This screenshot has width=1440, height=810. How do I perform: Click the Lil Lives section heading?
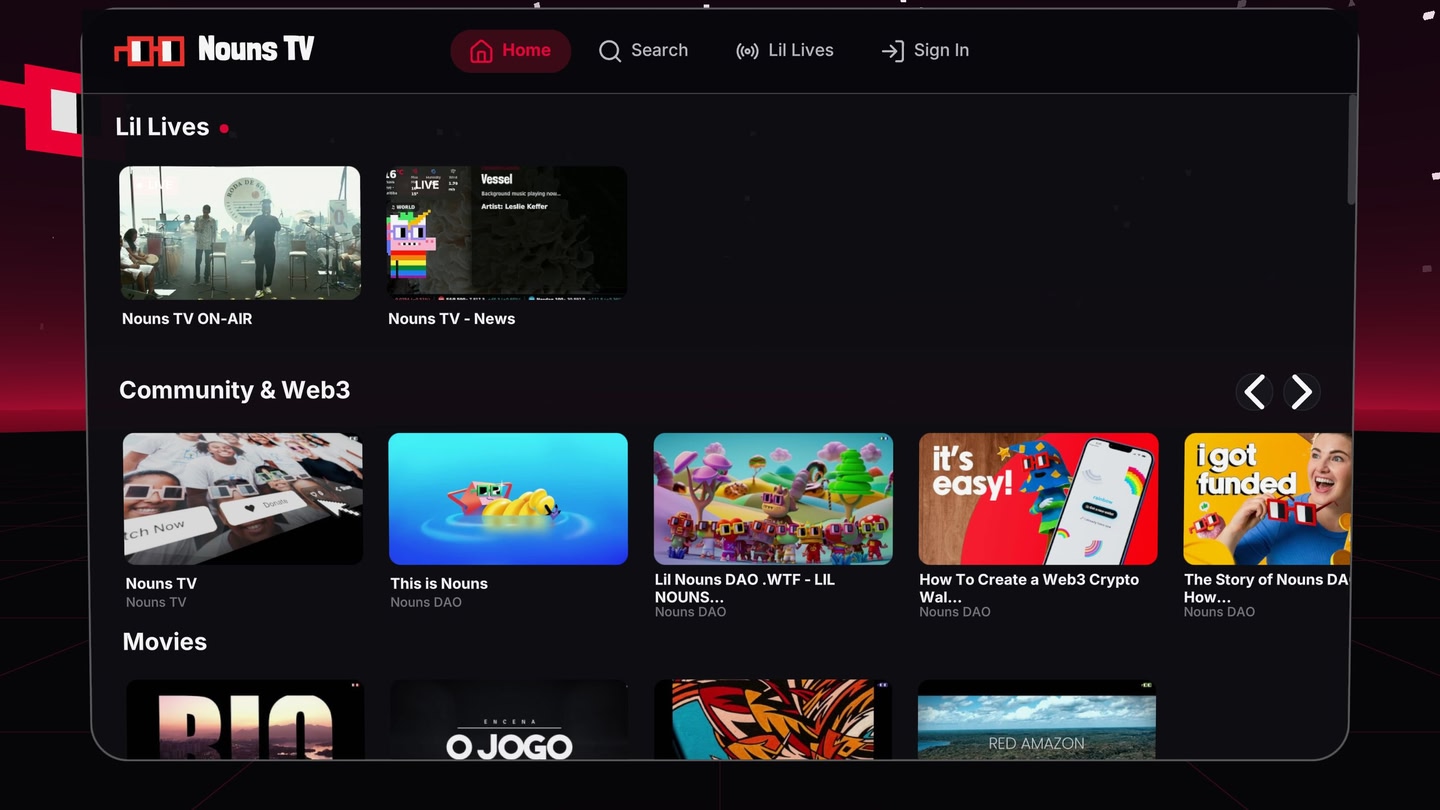(x=162, y=127)
